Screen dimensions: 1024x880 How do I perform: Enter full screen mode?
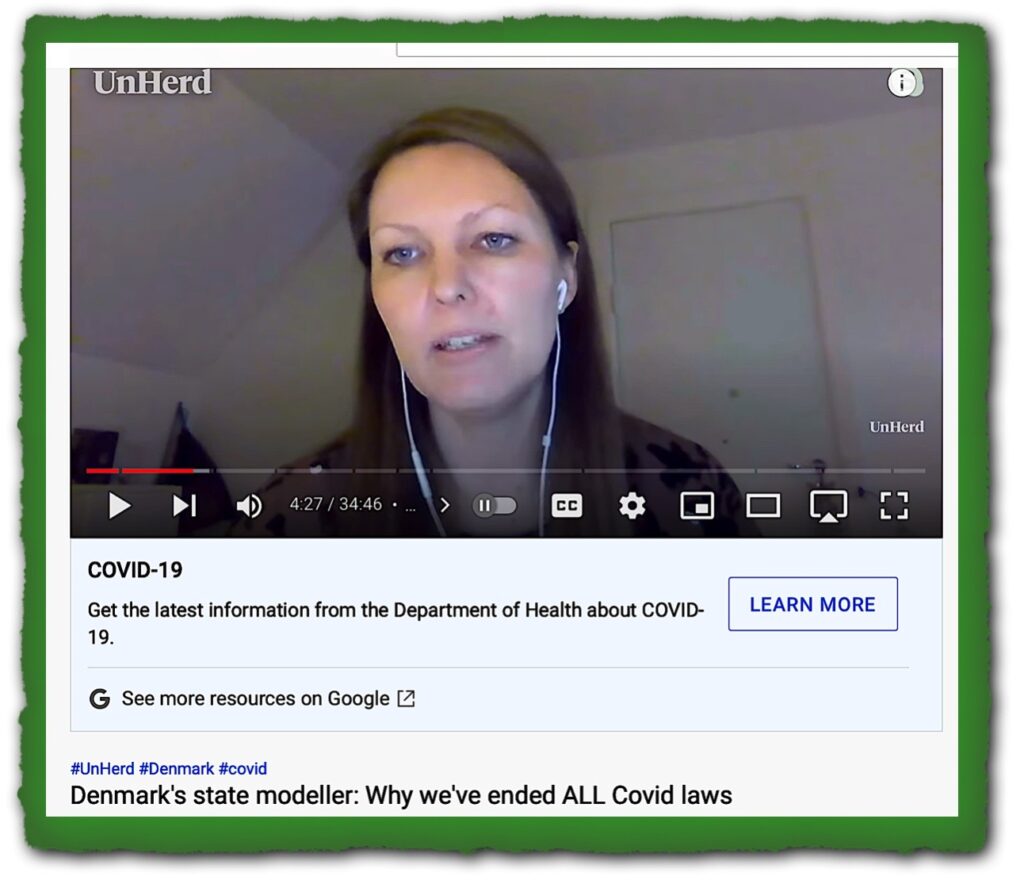(x=893, y=506)
